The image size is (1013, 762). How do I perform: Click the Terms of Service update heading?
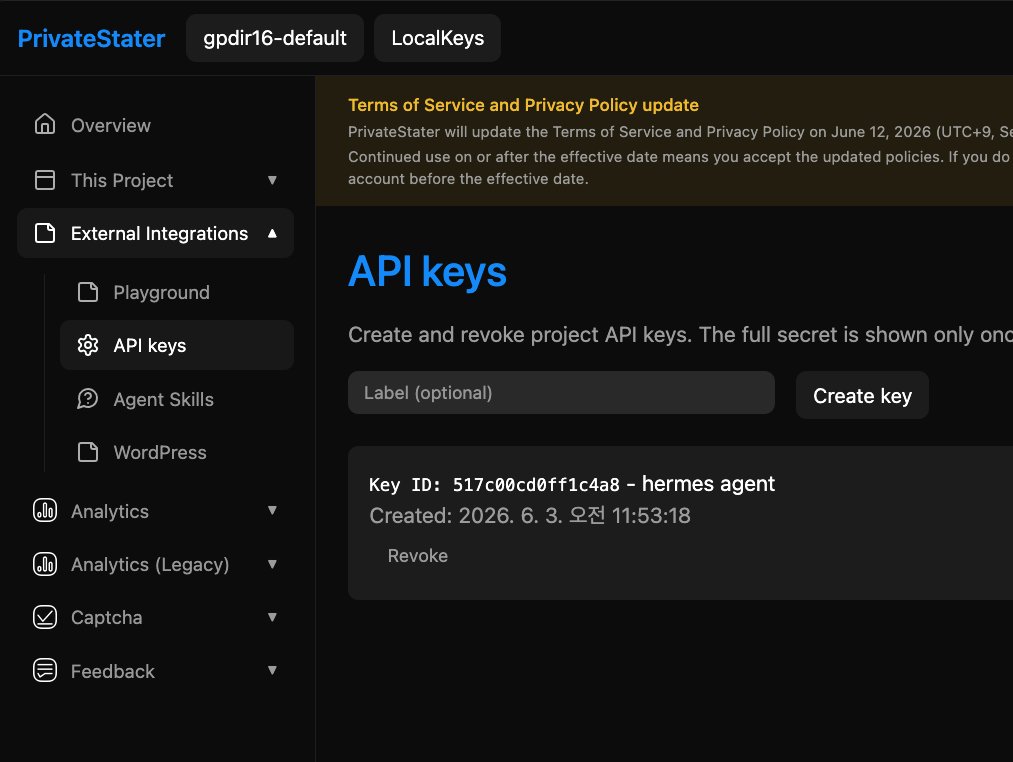point(523,105)
